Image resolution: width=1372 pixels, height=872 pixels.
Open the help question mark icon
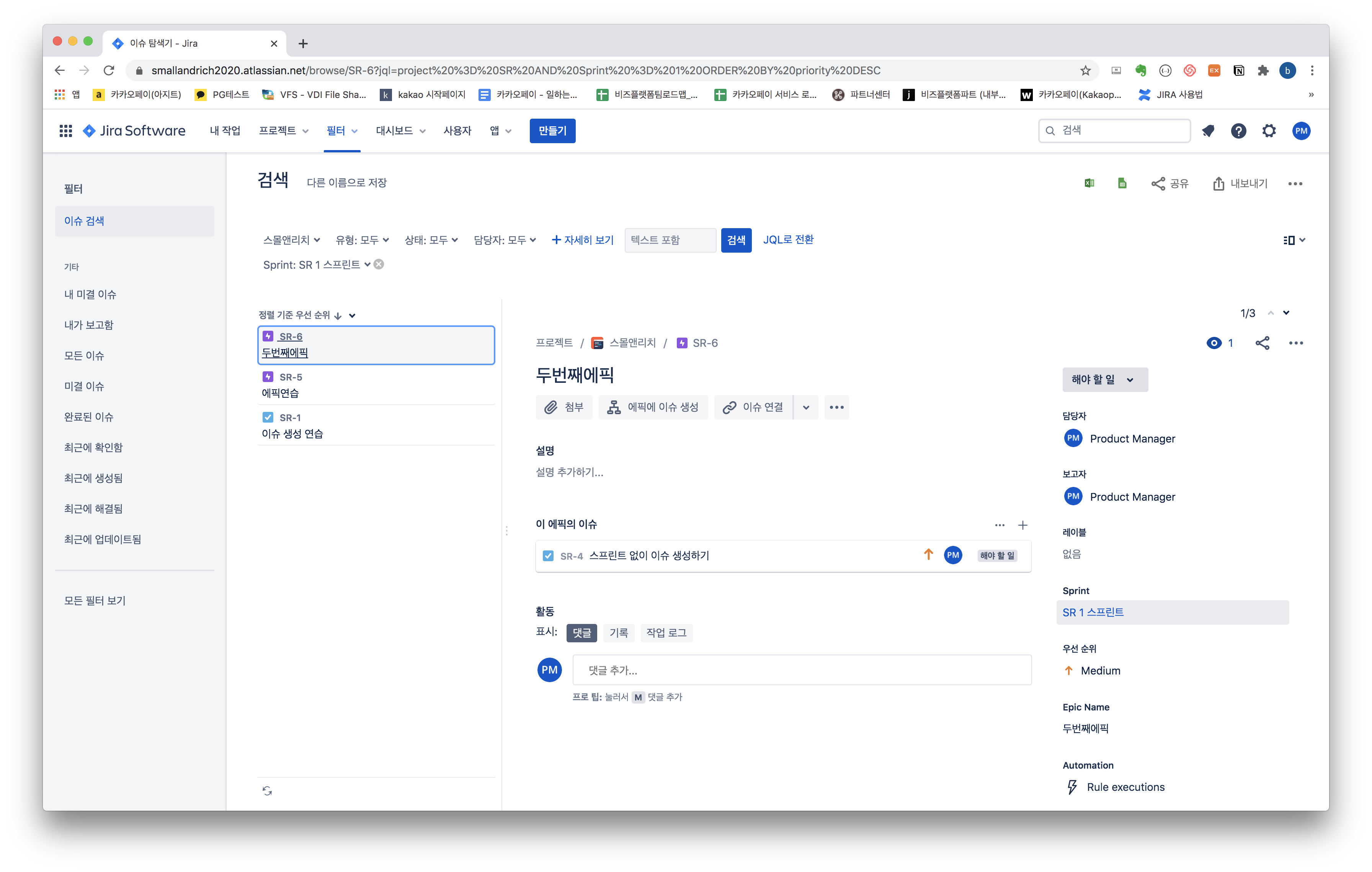[1238, 131]
